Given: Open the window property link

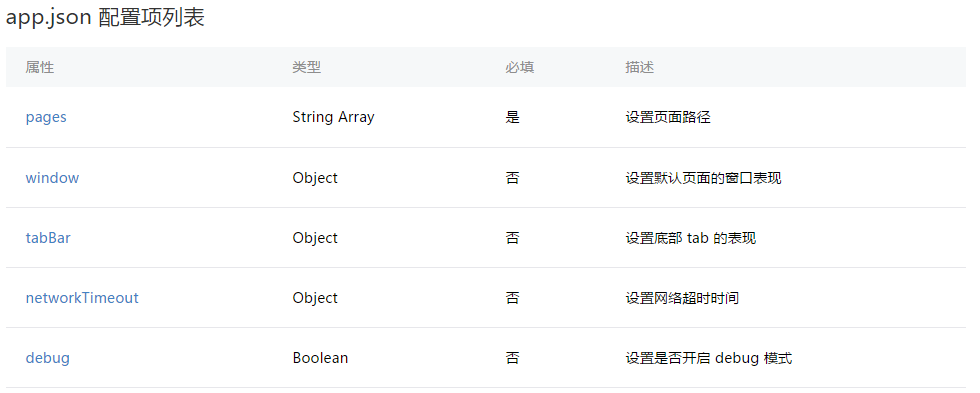Looking at the screenshot, I should [x=52, y=177].
